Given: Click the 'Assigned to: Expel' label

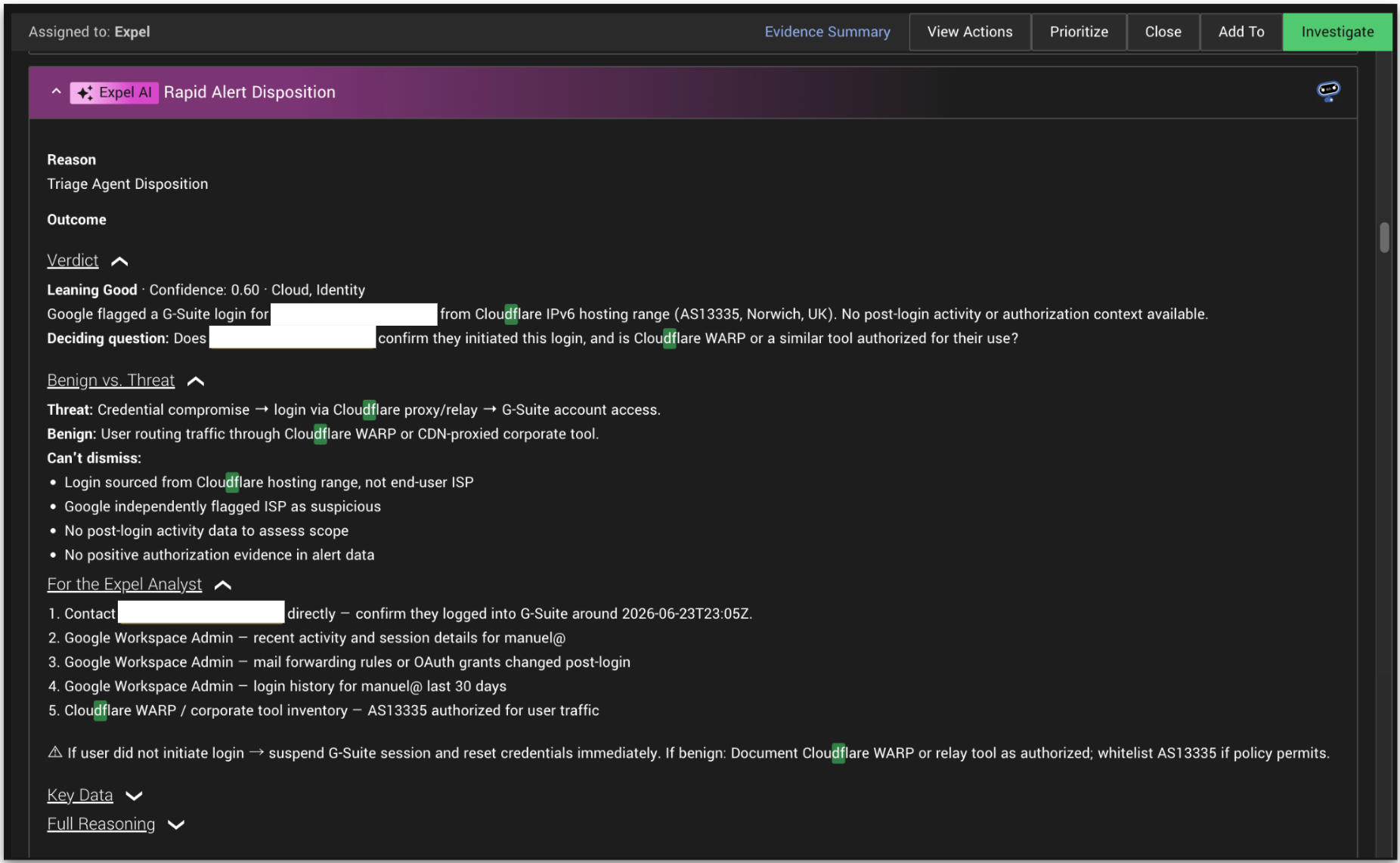Looking at the screenshot, I should pos(89,32).
